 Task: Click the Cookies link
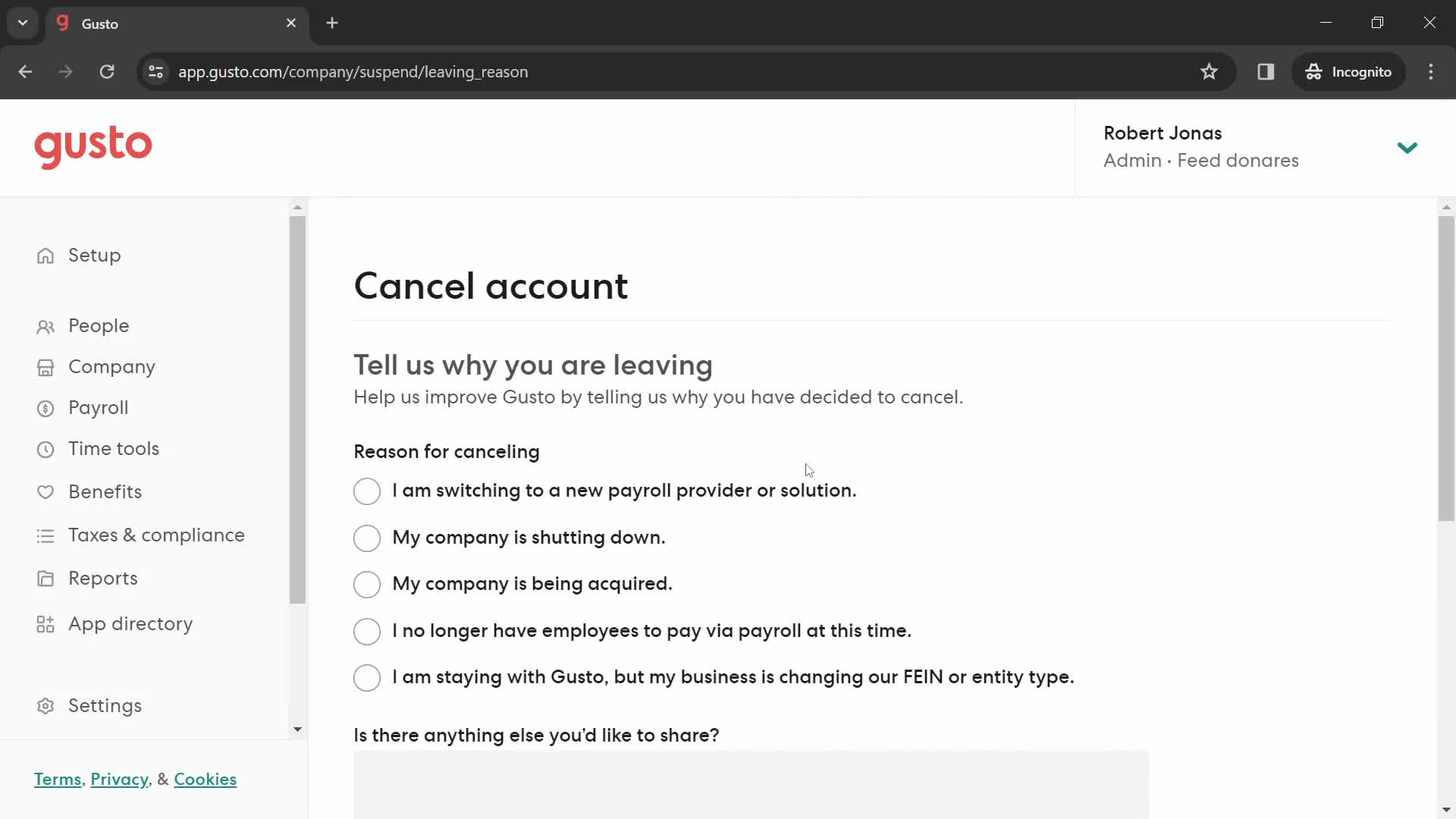206,780
